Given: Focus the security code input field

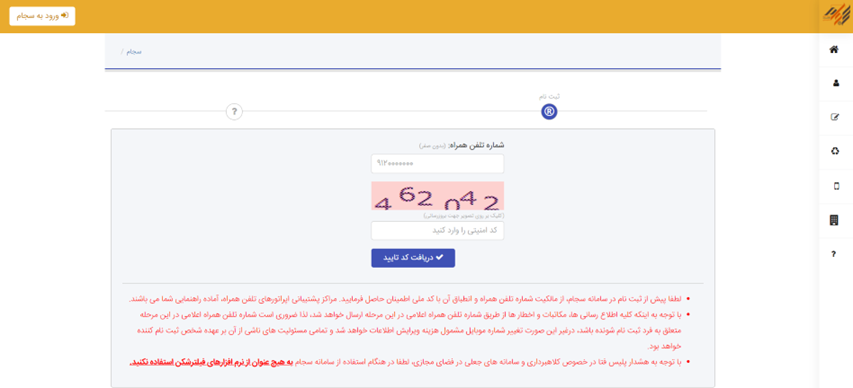Looking at the screenshot, I should click(x=437, y=230).
